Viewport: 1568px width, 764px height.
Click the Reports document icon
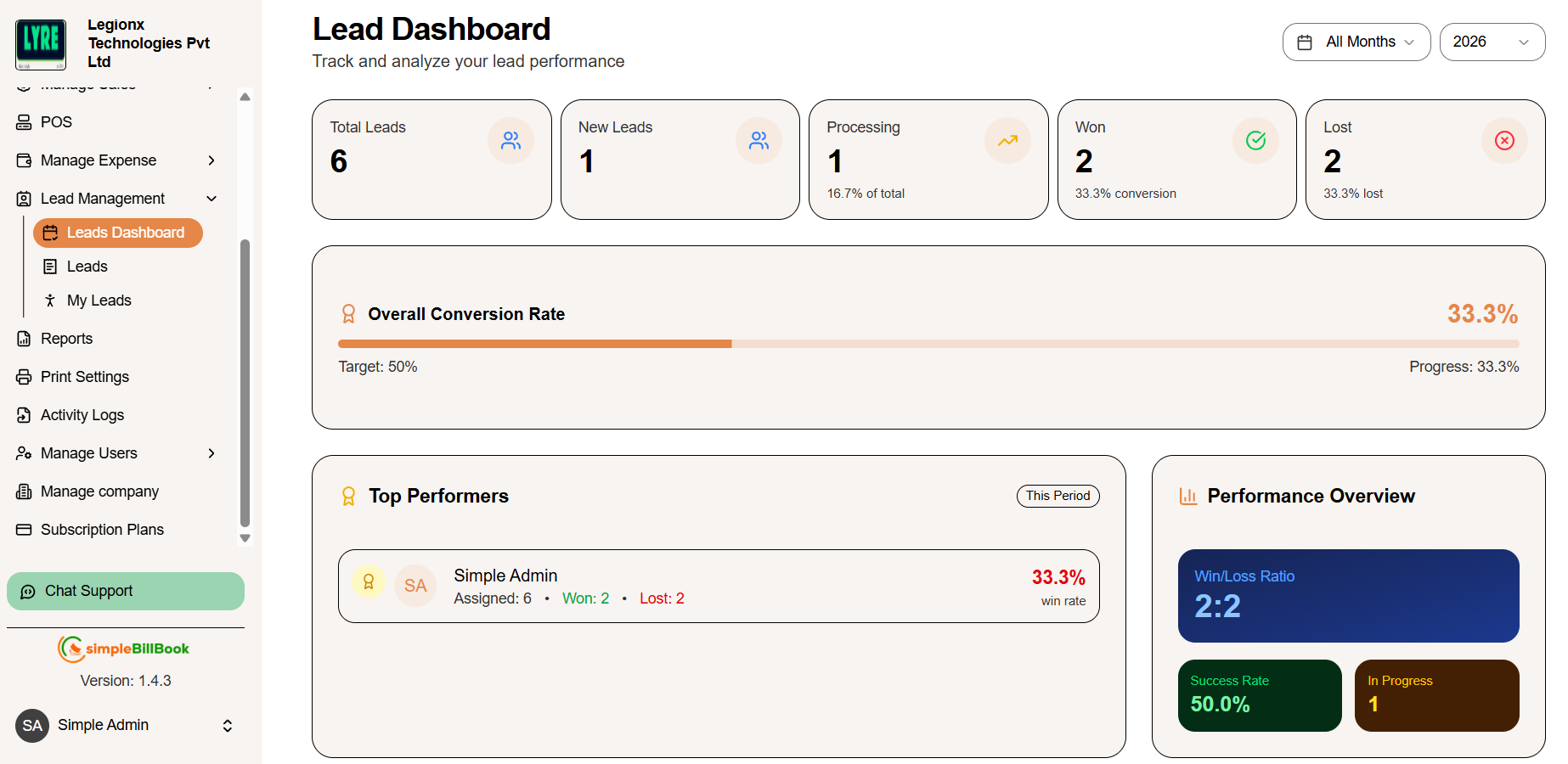(24, 339)
